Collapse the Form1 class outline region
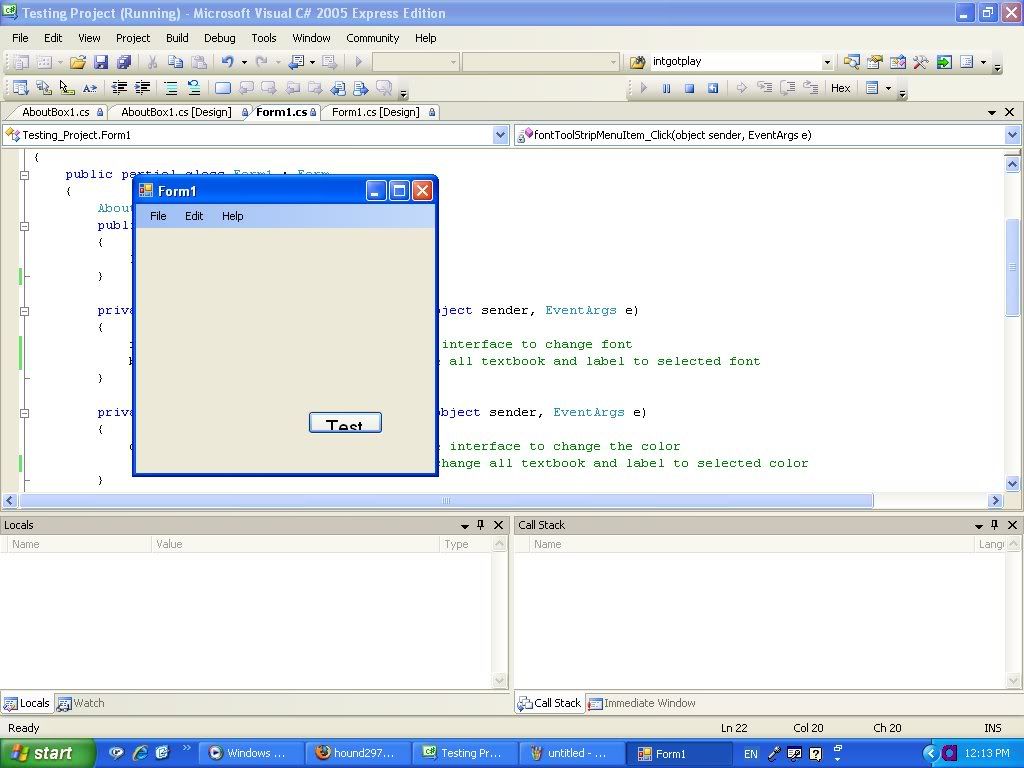1024x768 pixels. [25, 175]
